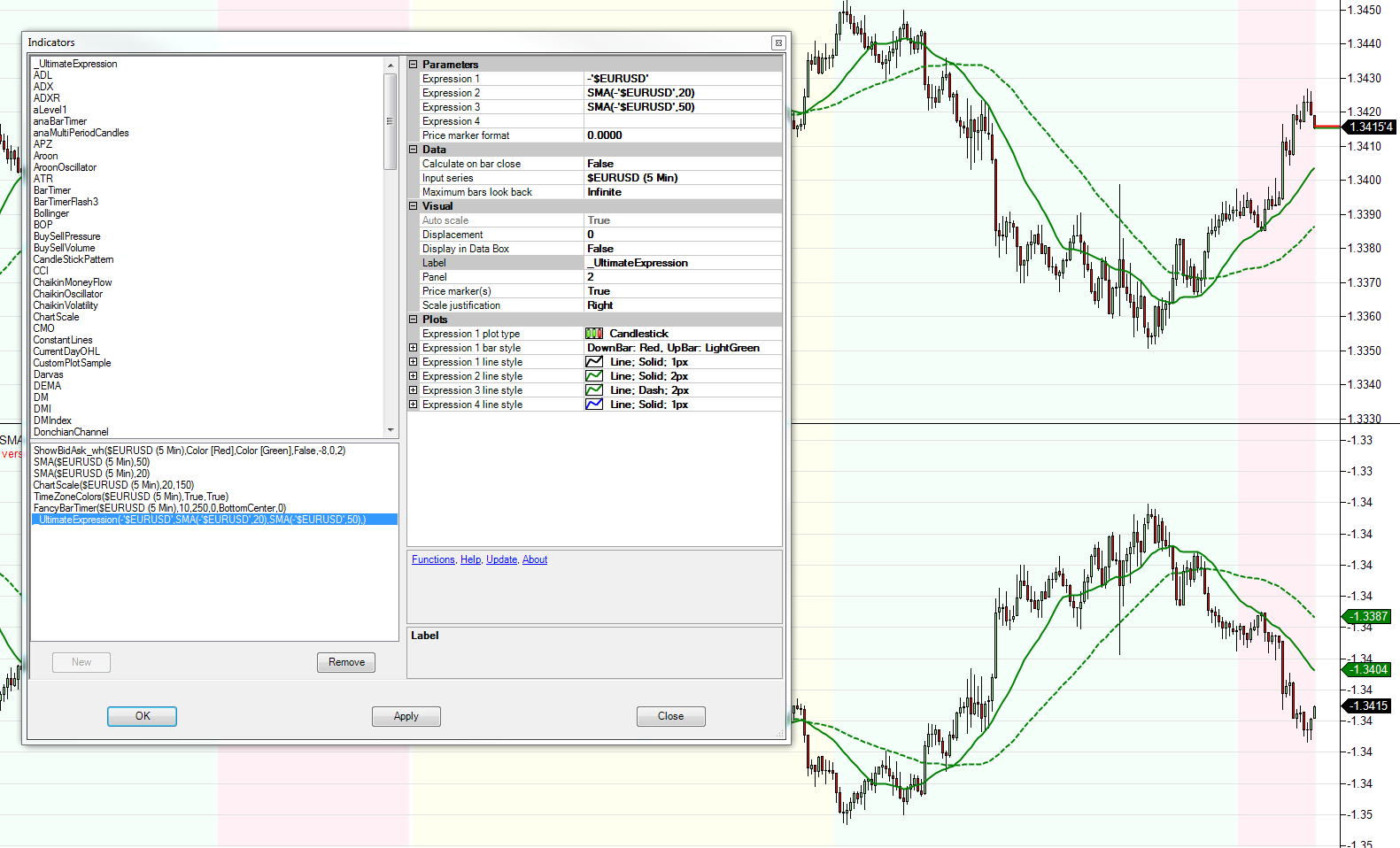Click the indicator list scrollbar up arrow
This screenshot has width=1400, height=848.
click(391, 66)
